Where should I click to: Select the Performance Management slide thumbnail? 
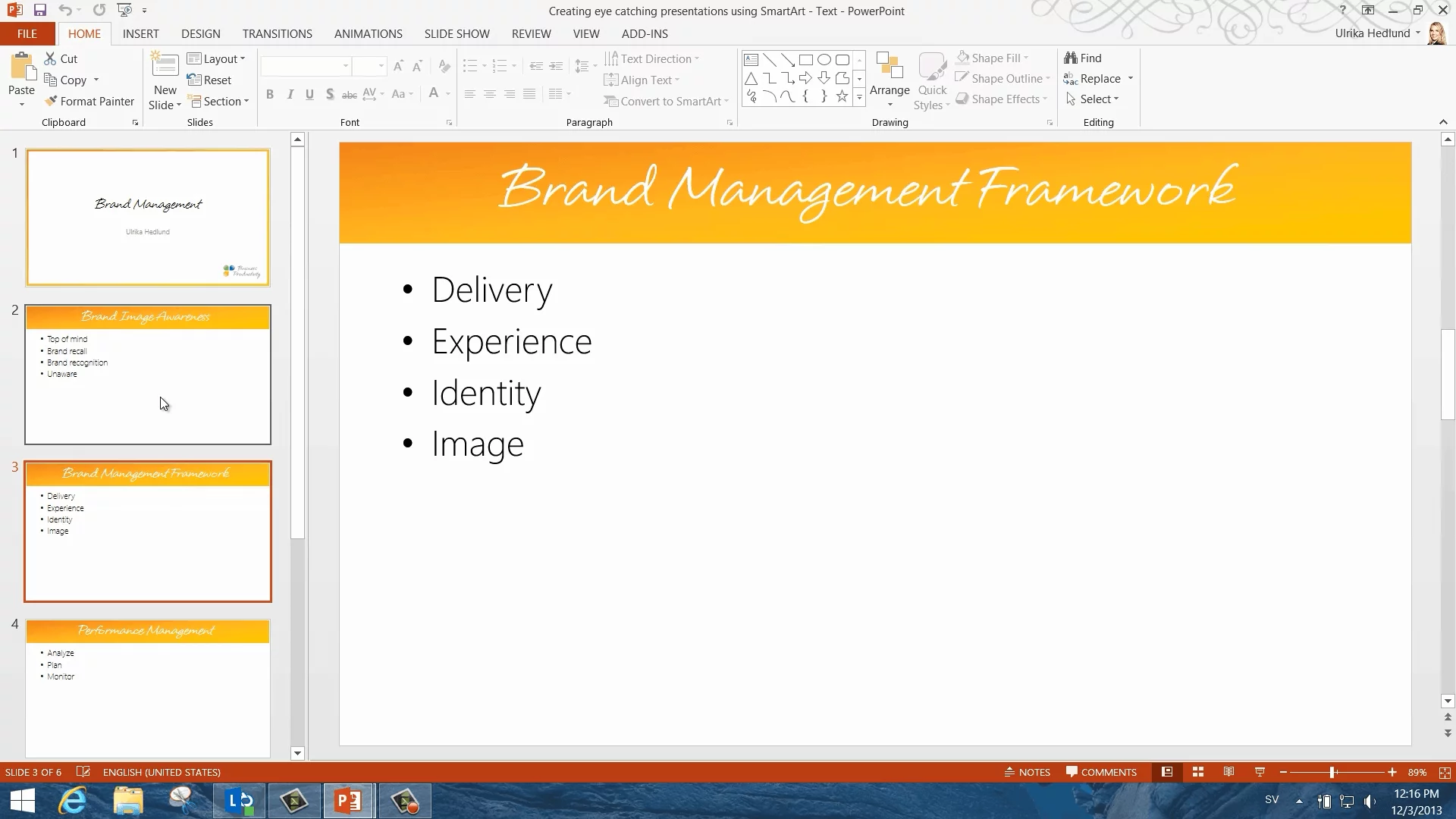pyautogui.click(x=148, y=688)
